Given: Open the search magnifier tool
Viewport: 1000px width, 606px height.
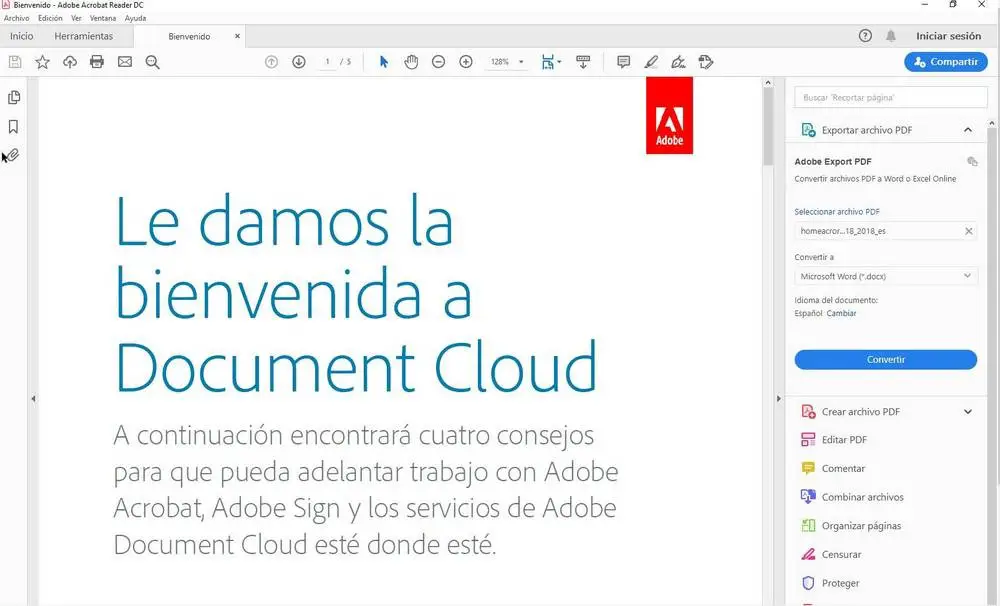Looking at the screenshot, I should pos(152,62).
